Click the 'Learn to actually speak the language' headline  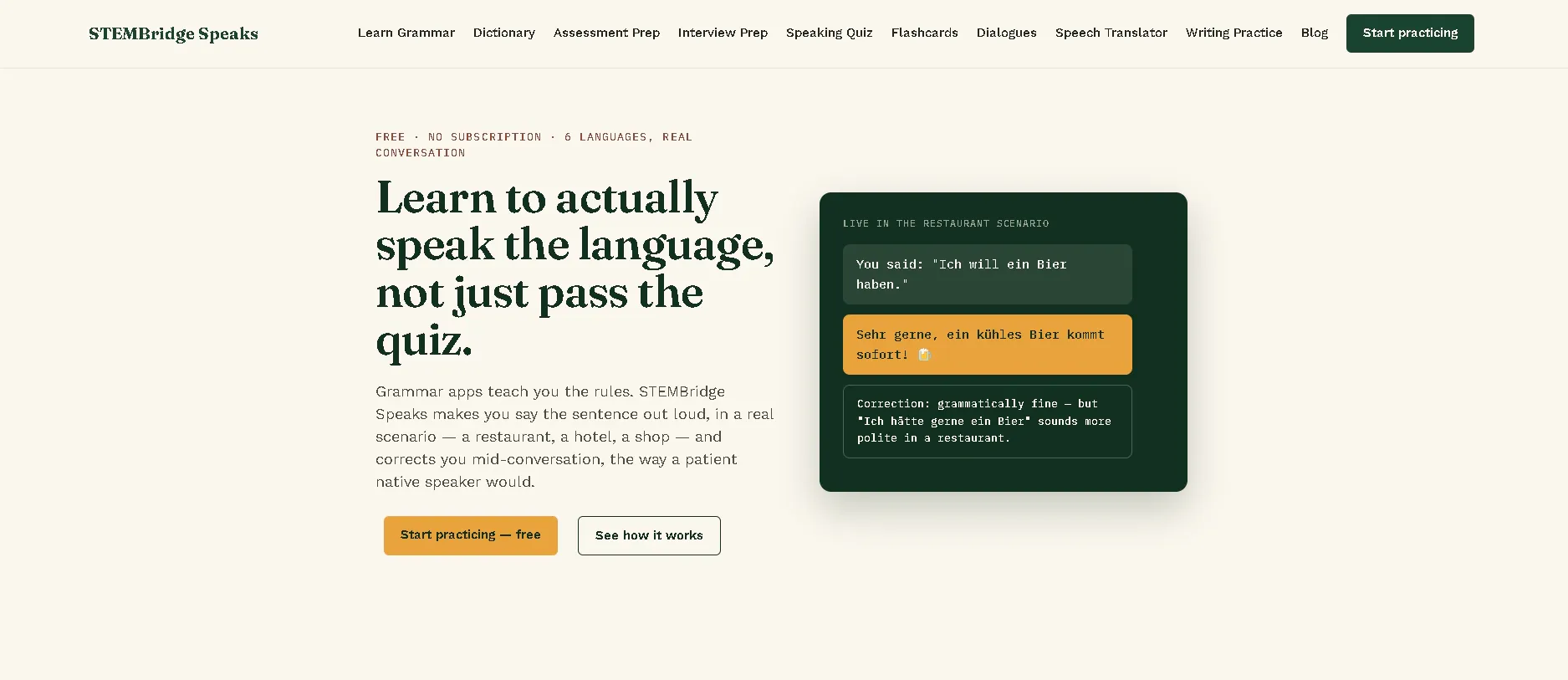(575, 268)
